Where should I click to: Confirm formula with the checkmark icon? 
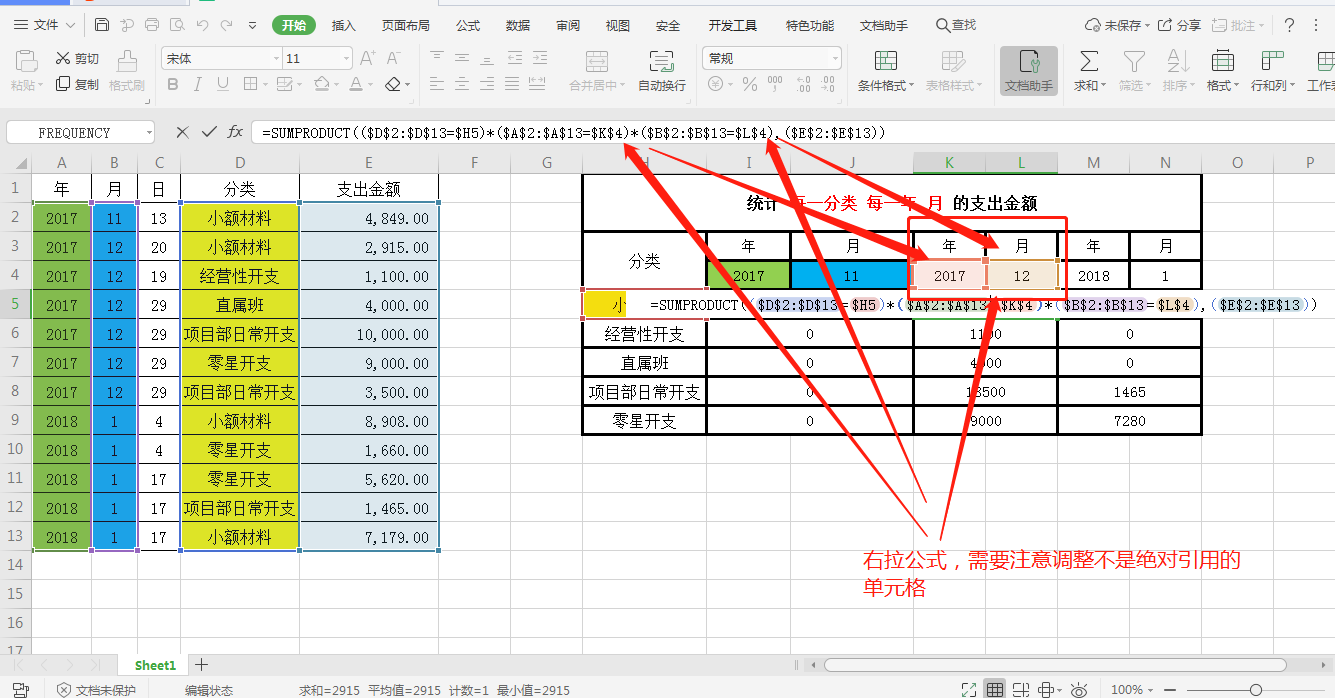click(209, 132)
